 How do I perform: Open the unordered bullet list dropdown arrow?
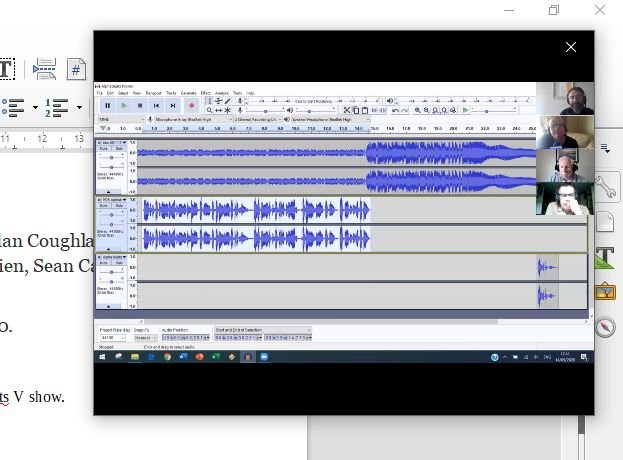pos(35,107)
